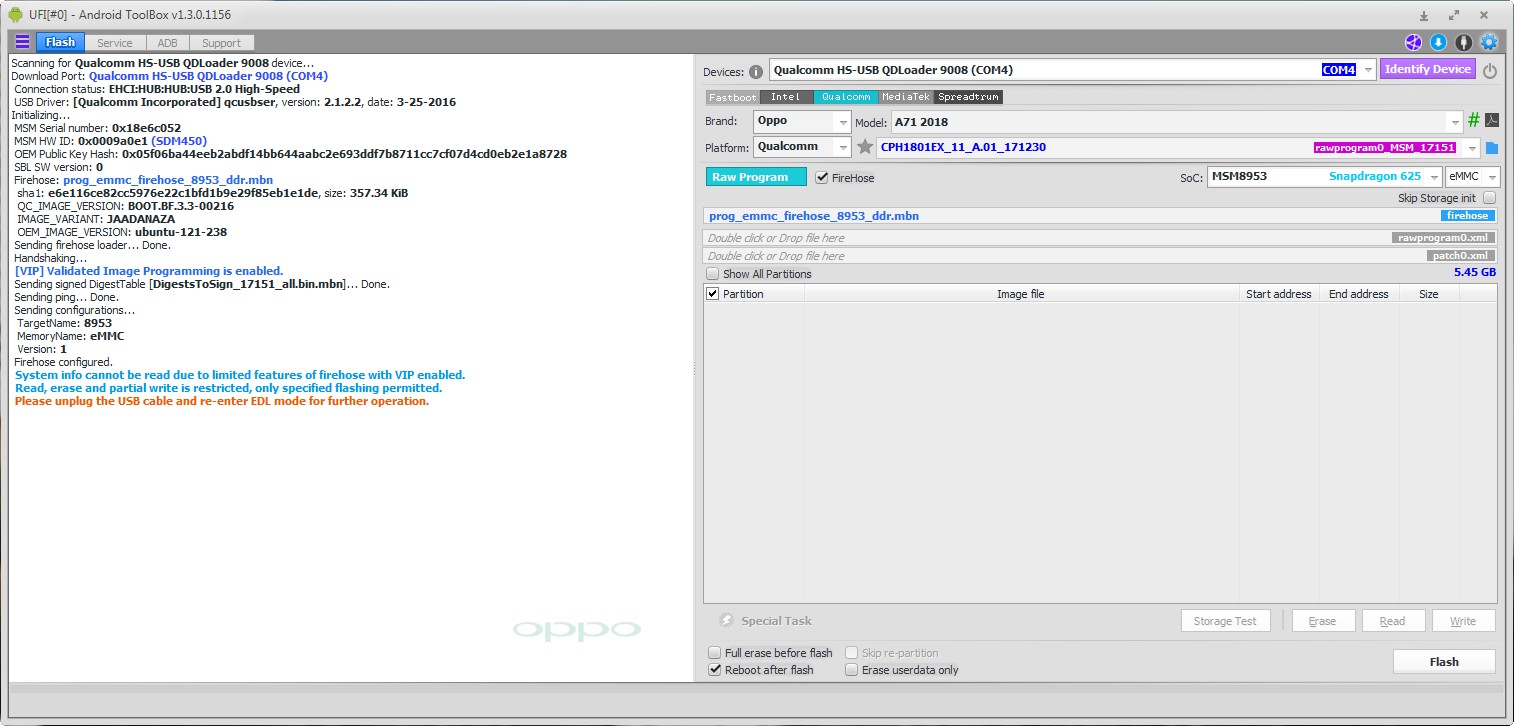Enable Full erase before flash
Screen dimensions: 1514x726
[714, 653]
